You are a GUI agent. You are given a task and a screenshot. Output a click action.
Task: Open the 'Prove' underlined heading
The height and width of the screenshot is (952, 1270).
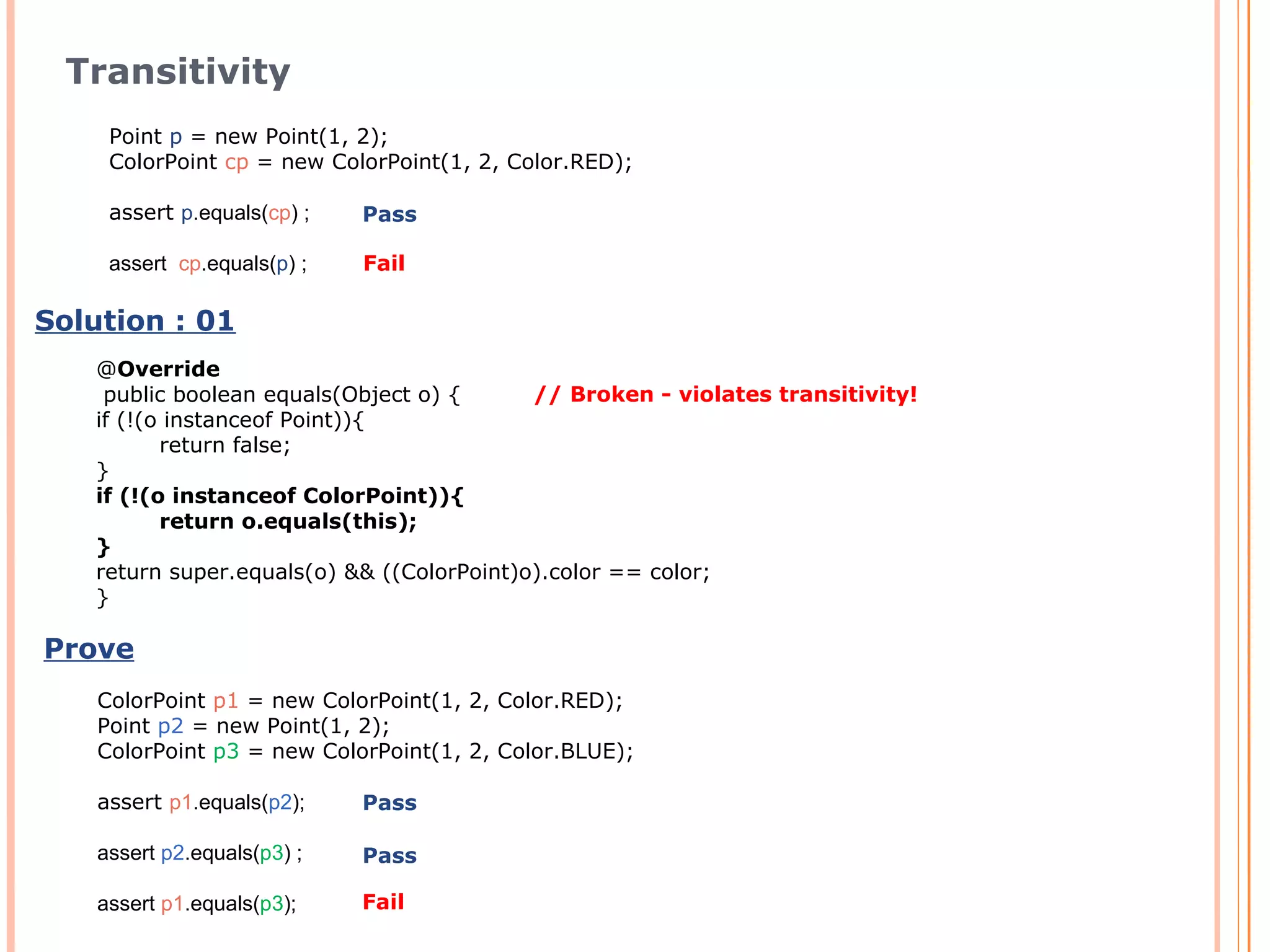coord(89,649)
